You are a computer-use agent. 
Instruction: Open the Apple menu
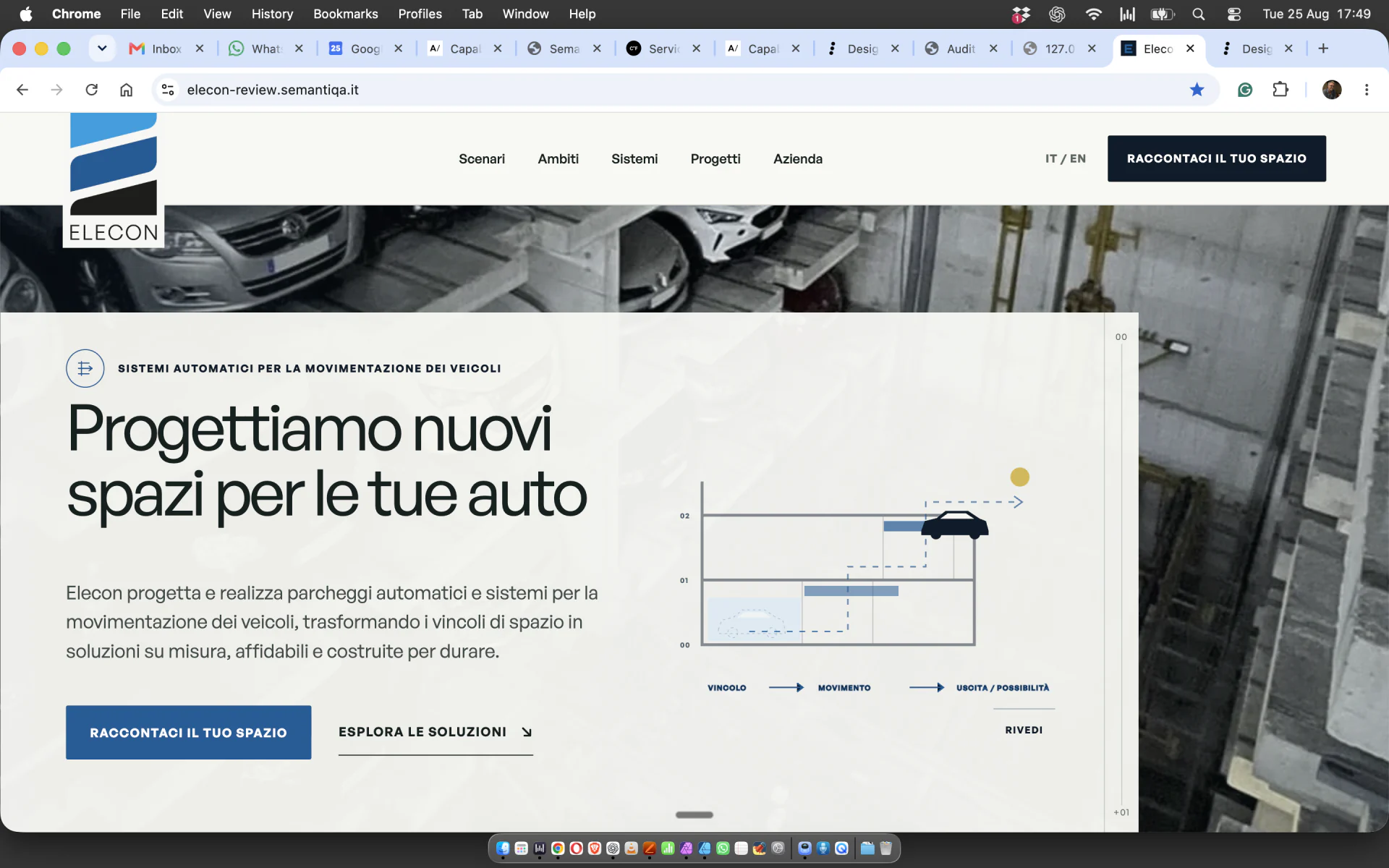coord(26,14)
